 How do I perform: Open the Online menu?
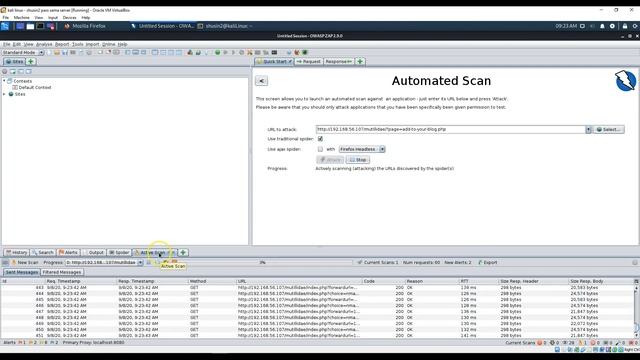coord(109,44)
